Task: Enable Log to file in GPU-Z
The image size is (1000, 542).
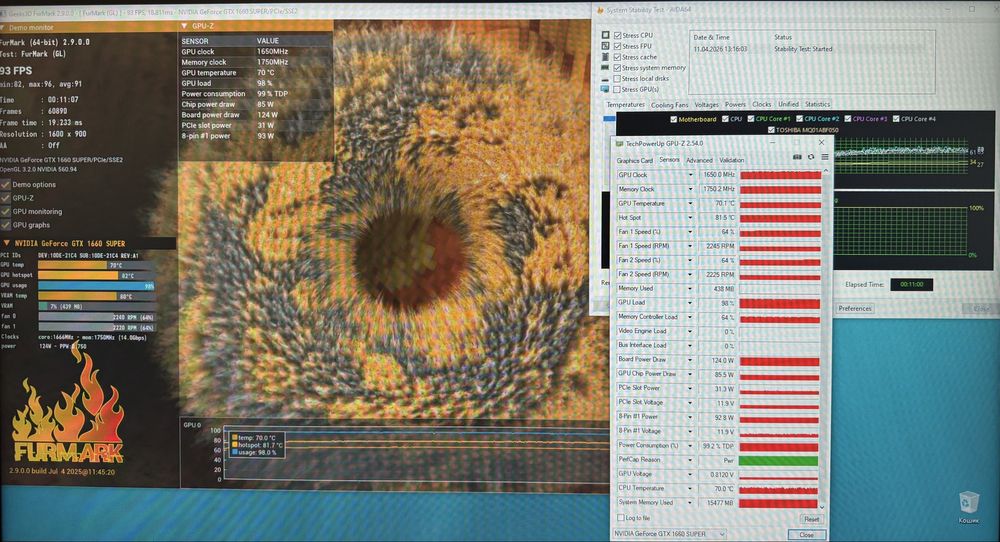Action: [621, 518]
